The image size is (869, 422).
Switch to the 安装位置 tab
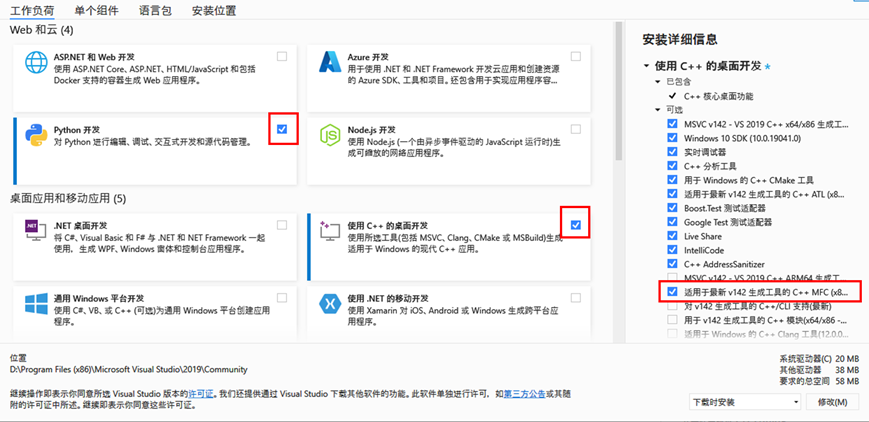[214, 11]
